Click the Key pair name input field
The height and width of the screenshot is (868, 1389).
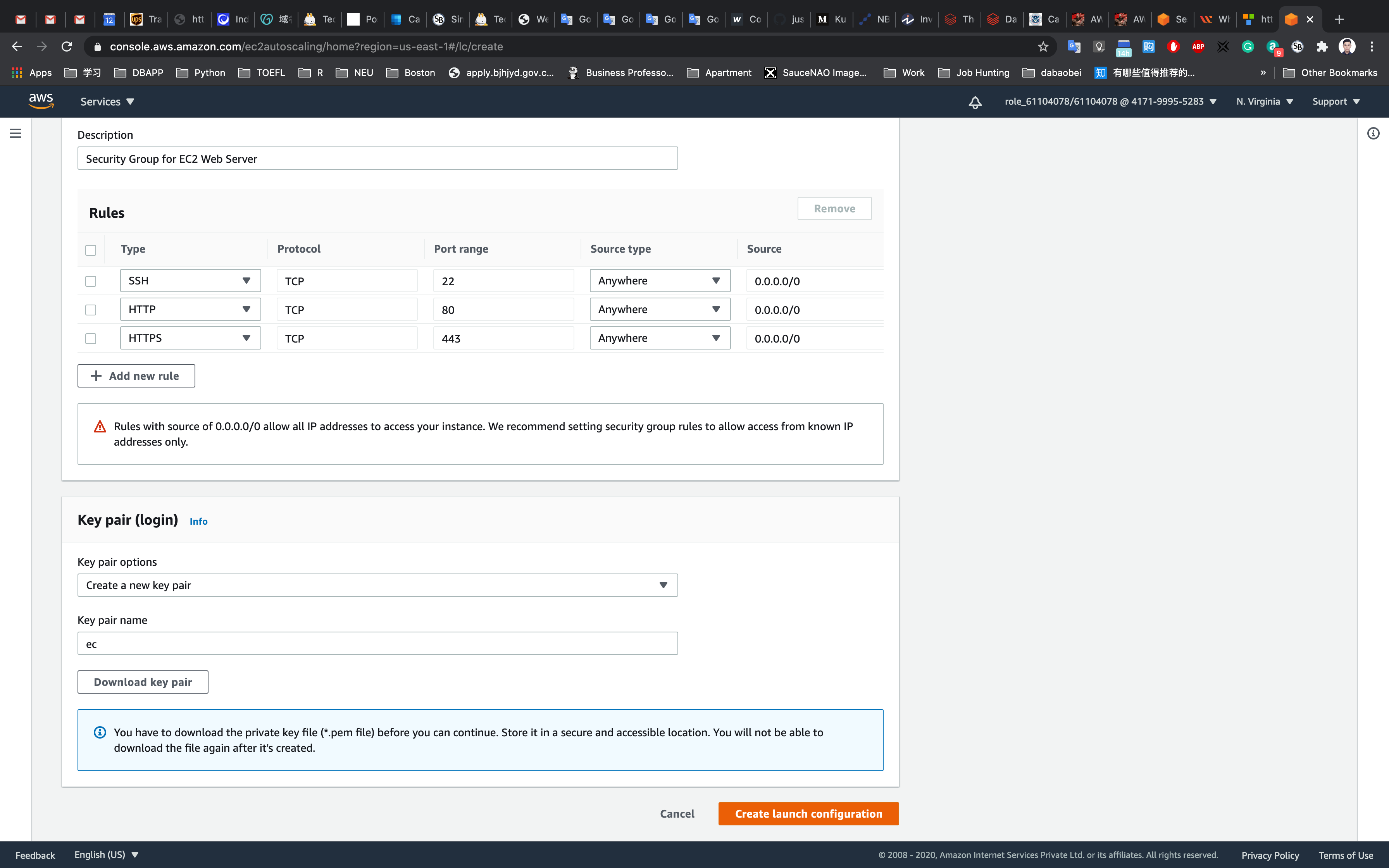(x=377, y=644)
